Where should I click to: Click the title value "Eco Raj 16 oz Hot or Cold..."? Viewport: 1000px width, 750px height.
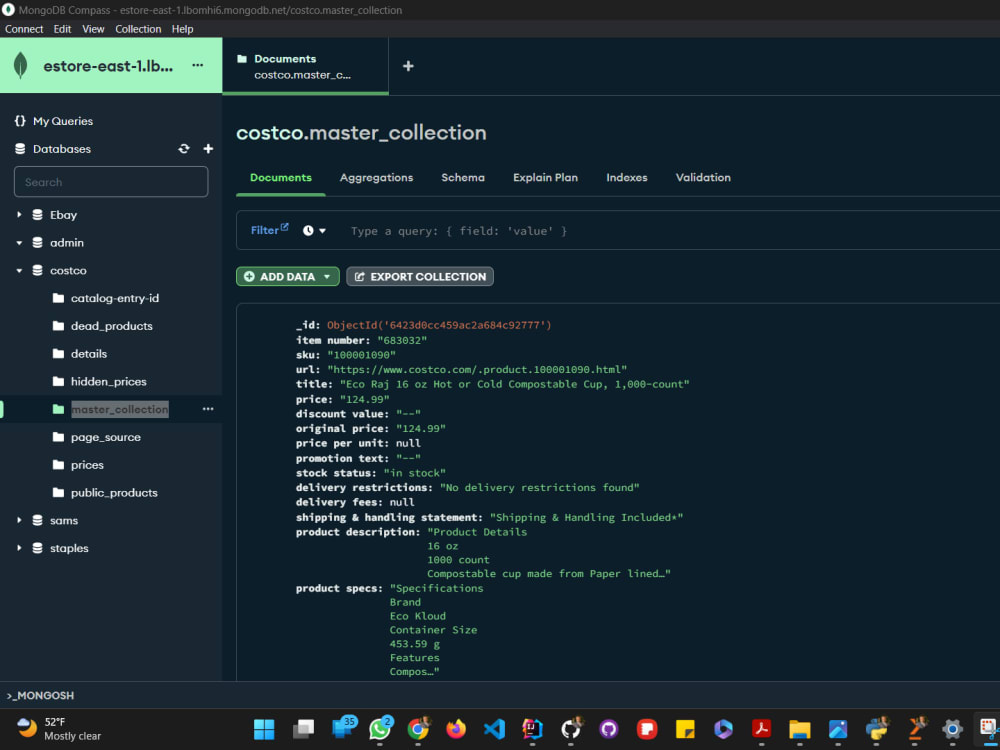pos(515,384)
